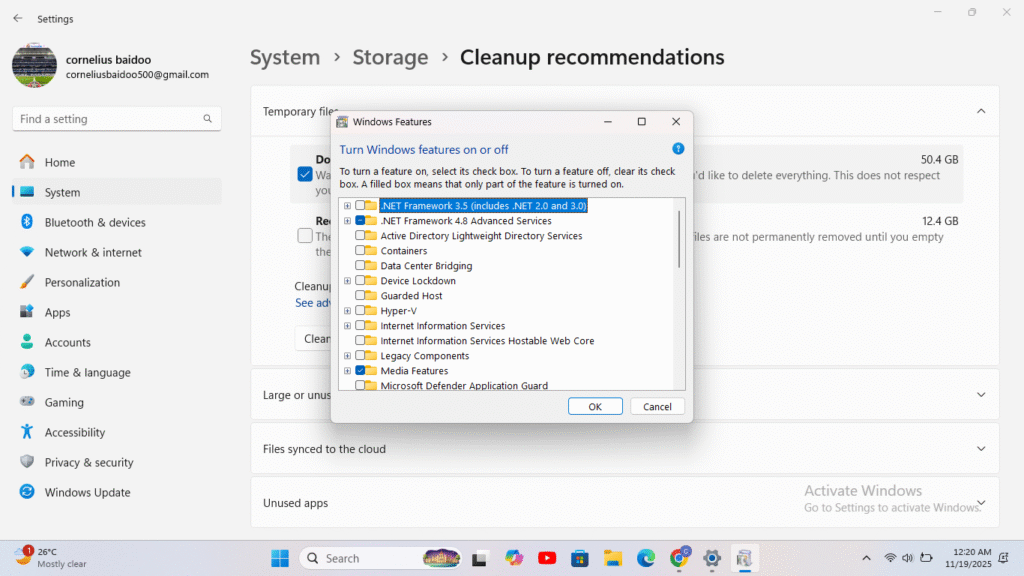The width and height of the screenshot is (1024, 576).
Task: Open Windows Update in the Settings sidebar
Action: click(87, 492)
